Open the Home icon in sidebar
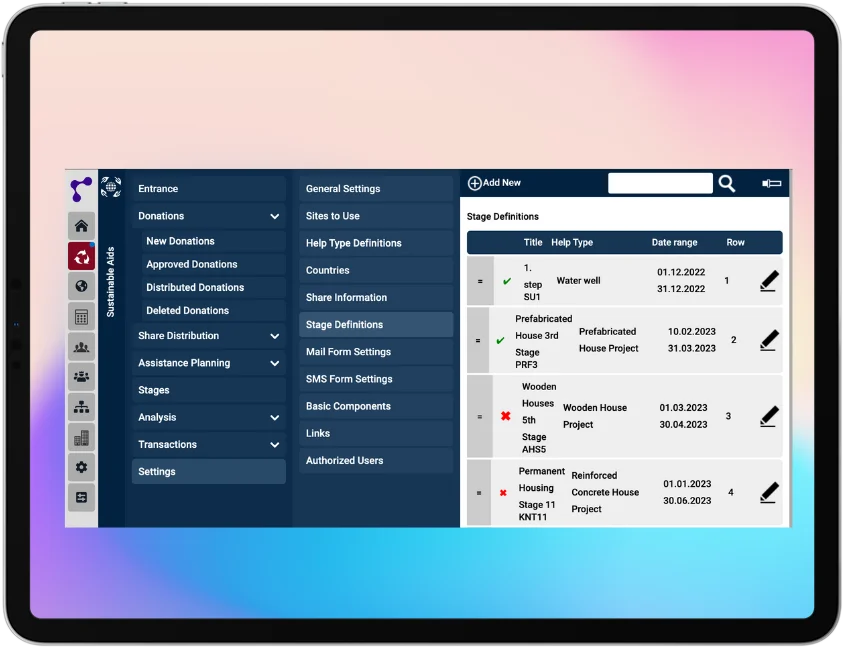The width and height of the screenshot is (843, 647). pyautogui.click(x=82, y=226)
